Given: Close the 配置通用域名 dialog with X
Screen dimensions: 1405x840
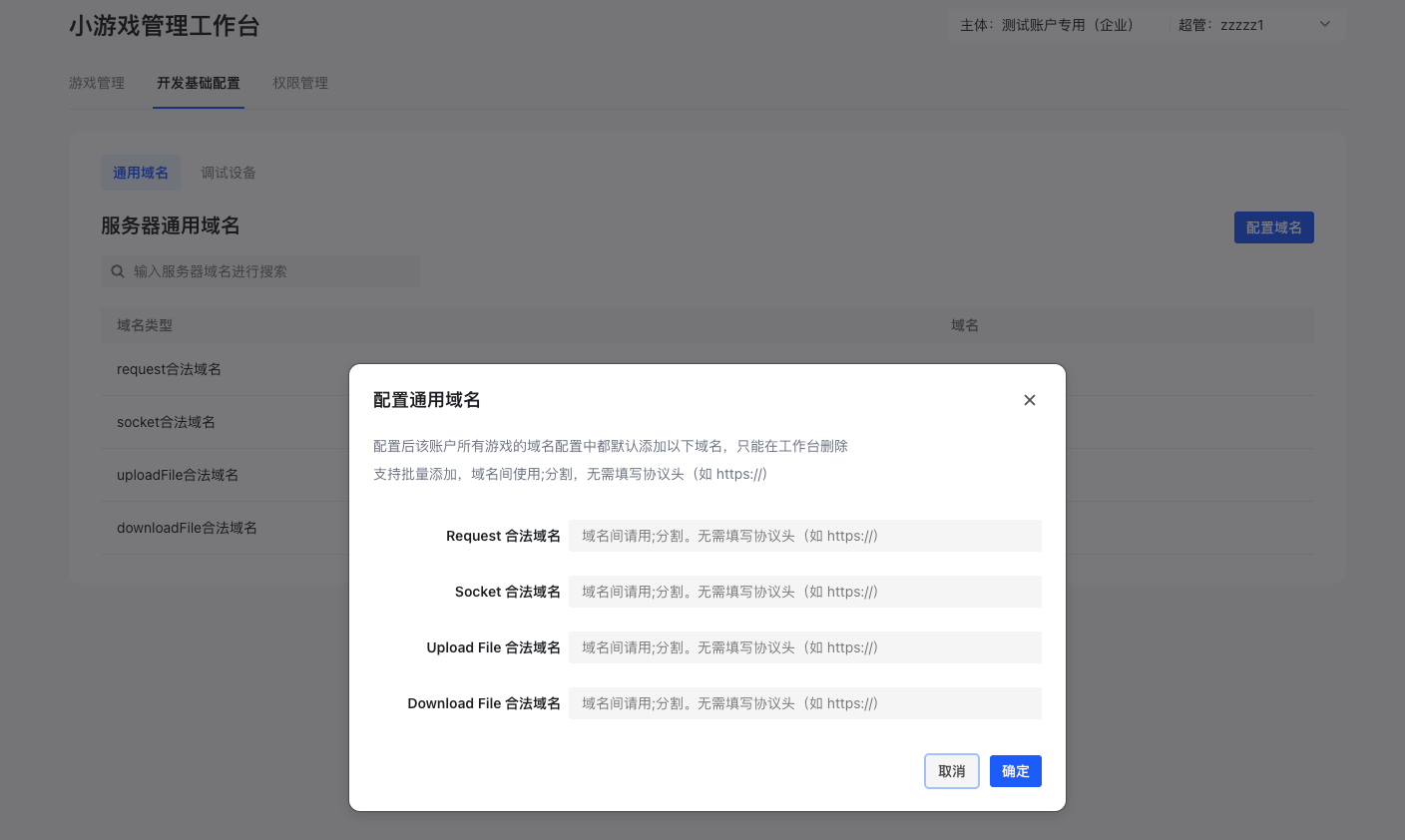Looking at the screenshot, I should (x=1030, y=400).
